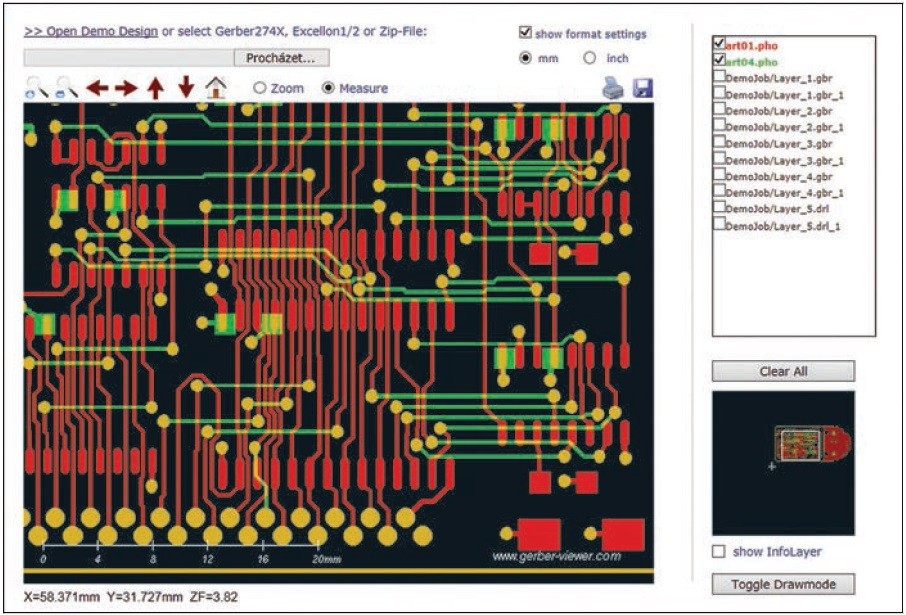Uncheck the art01.pho layer checkbox
This screenshot has width=906, height=615.
[719, 43]
